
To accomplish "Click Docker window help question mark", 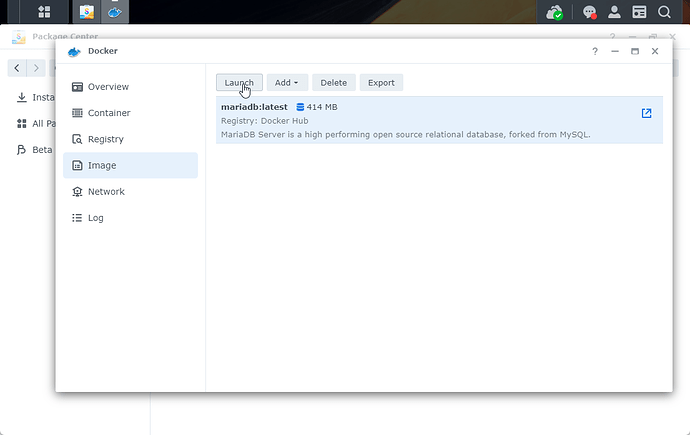I will point(598,52).
